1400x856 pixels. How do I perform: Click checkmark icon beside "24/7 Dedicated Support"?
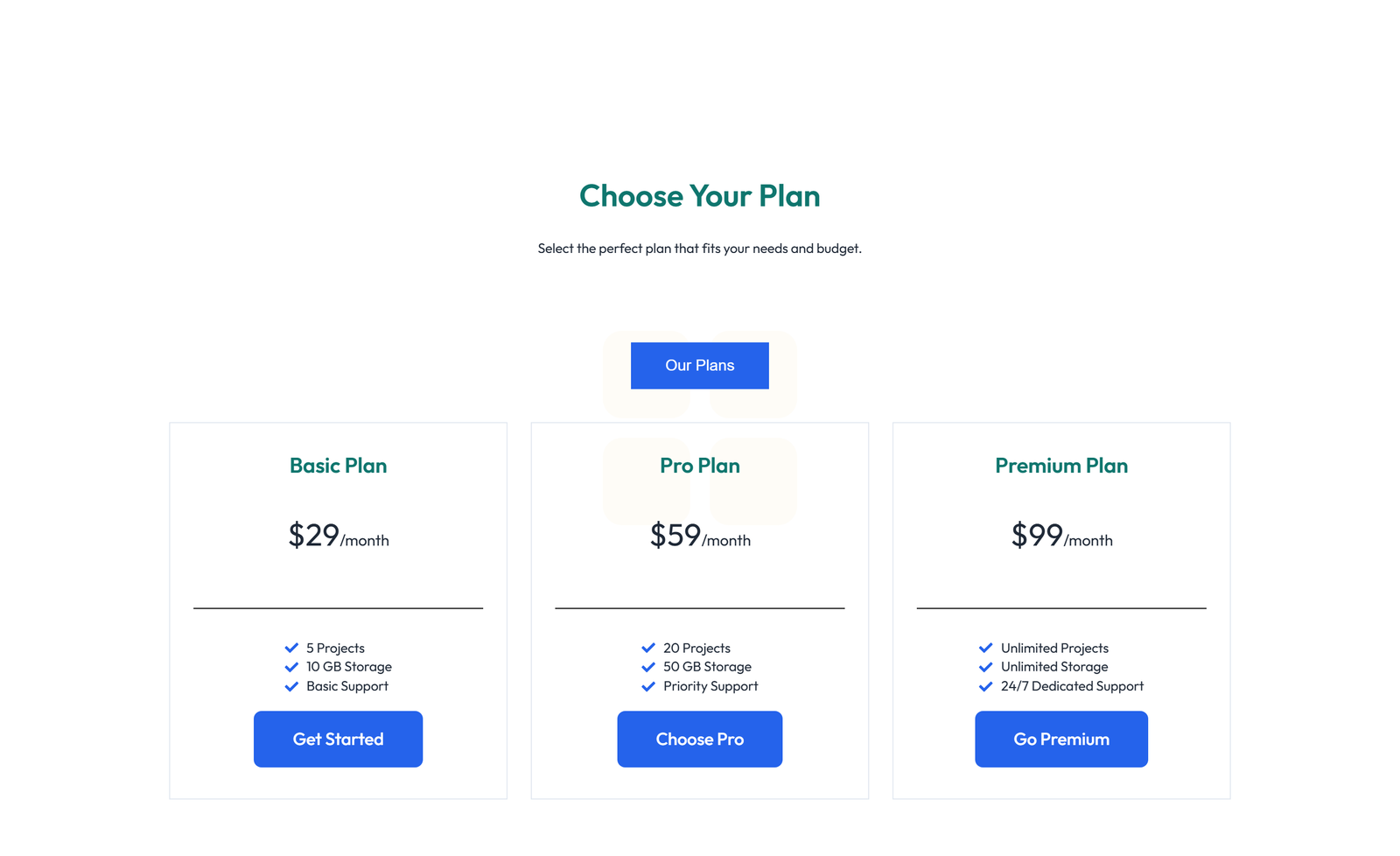(986, 686)
